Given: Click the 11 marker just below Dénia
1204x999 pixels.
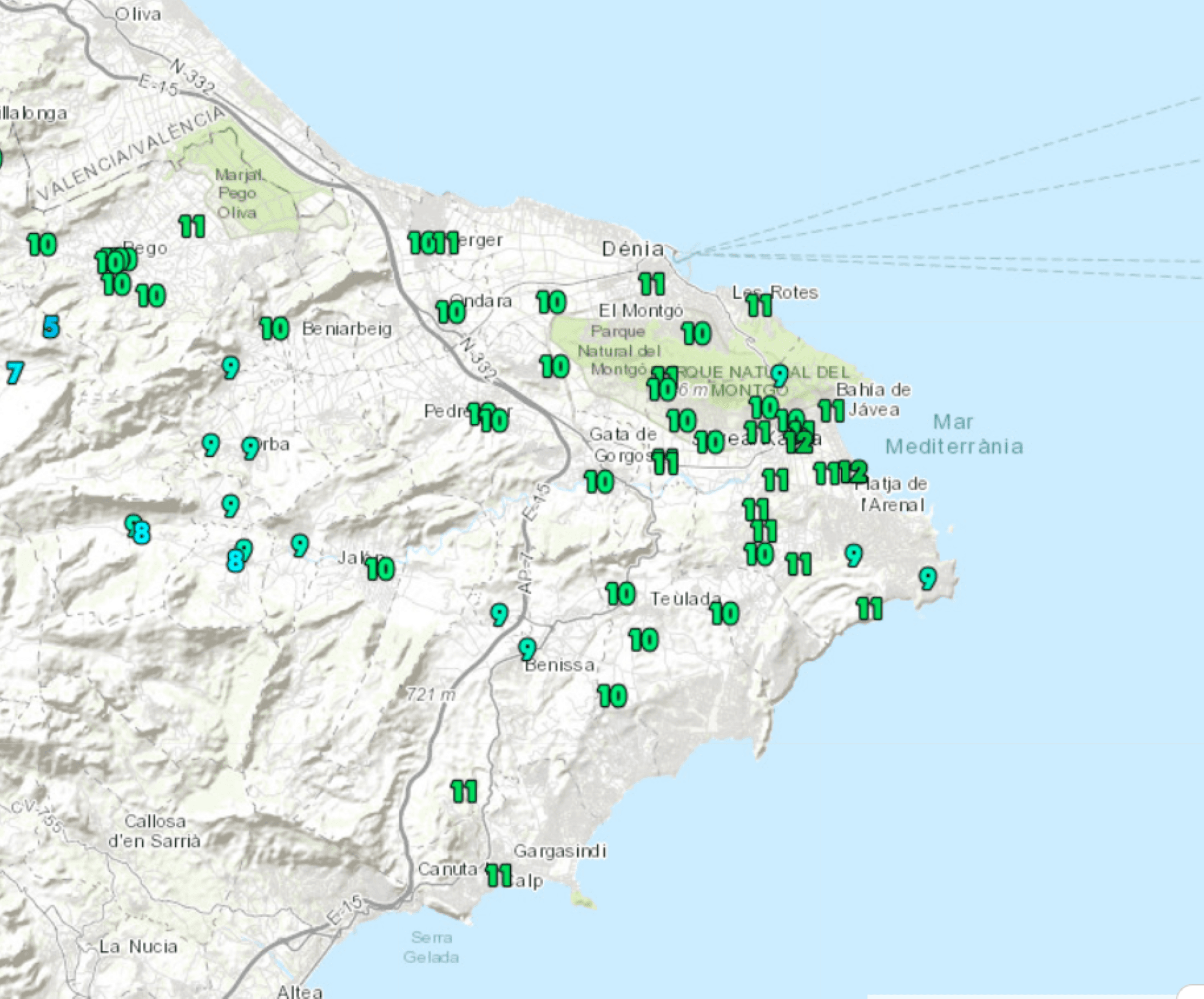Looking at the screenshot, I should coord(652,284).
